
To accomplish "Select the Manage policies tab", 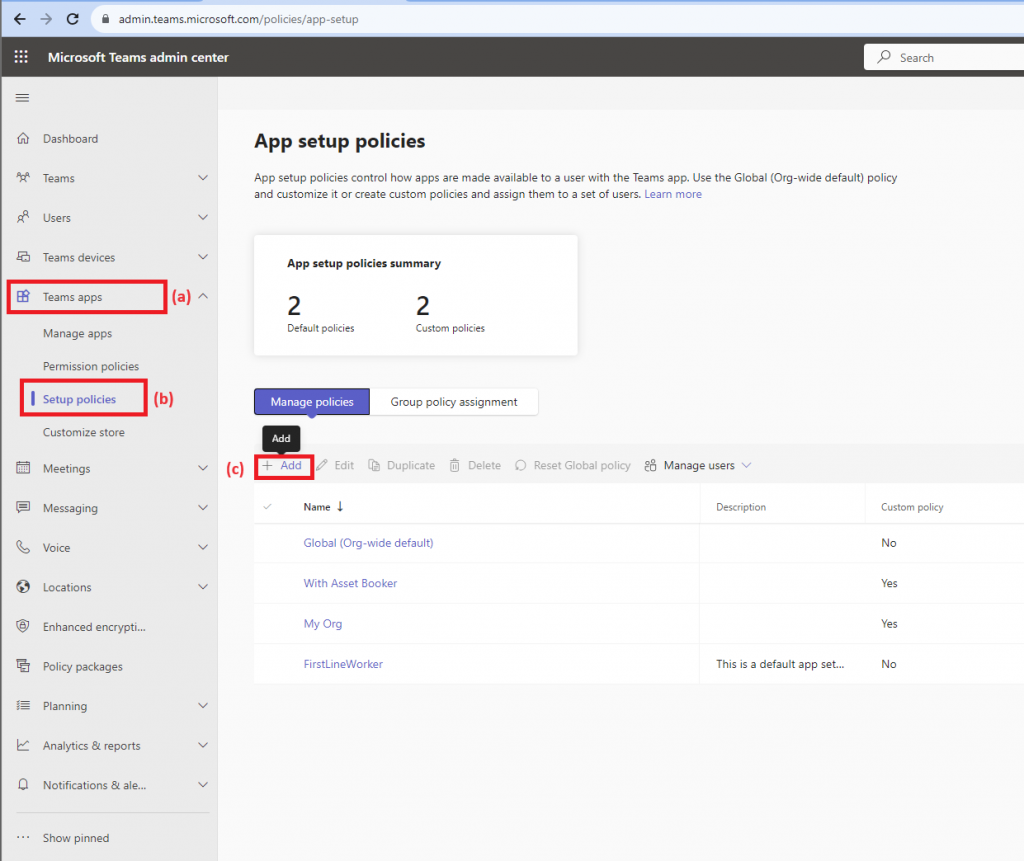I will [x=311, y=401].
